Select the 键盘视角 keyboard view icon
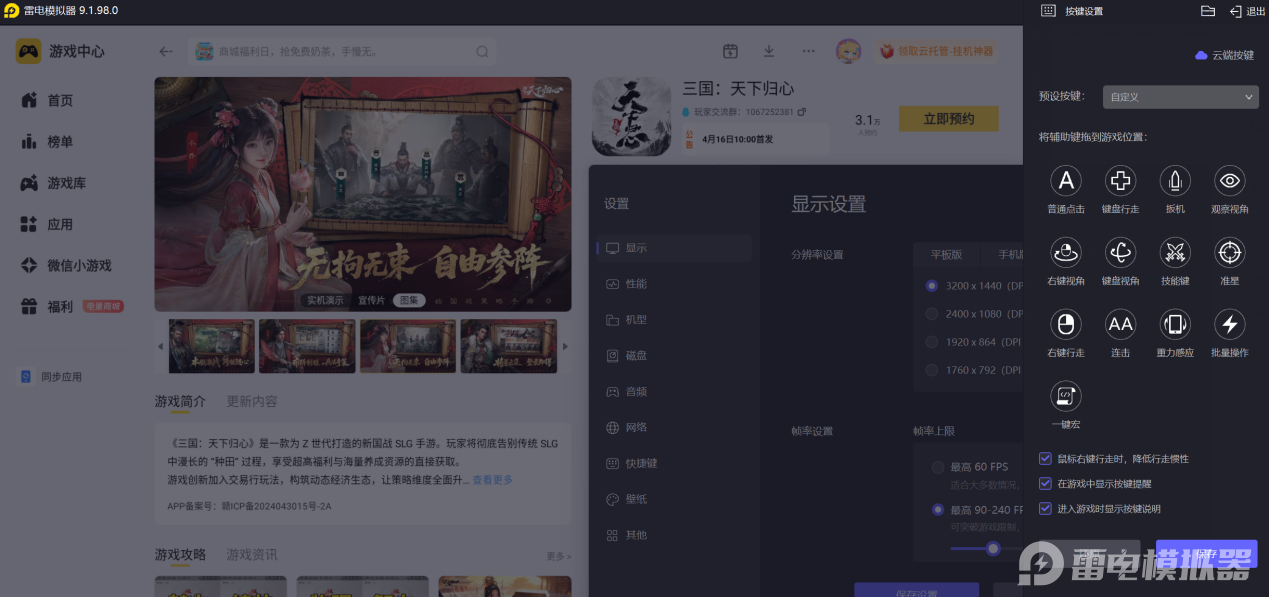The image size is (1269, 597). pyautogui.click(x=1120, y=252)
